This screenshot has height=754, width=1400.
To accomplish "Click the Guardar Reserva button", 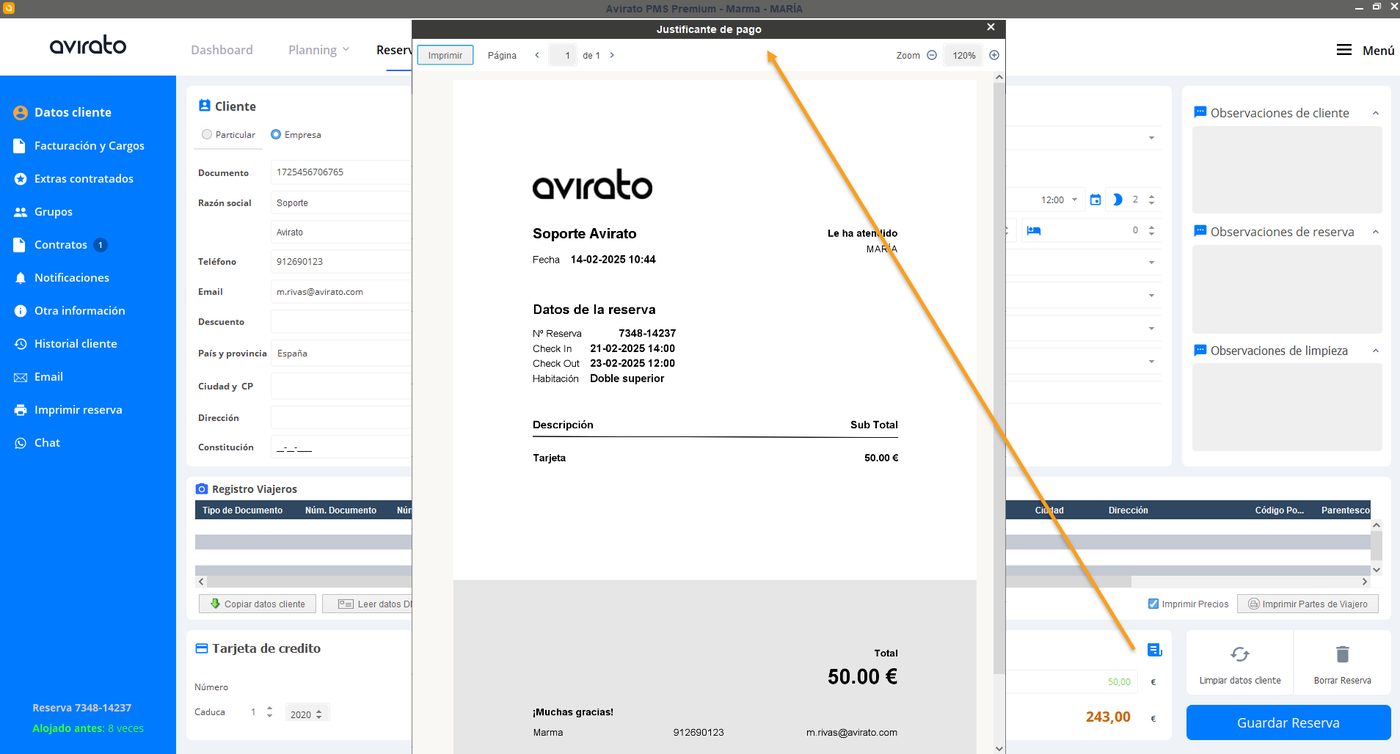I will (x=1288, y=723).
